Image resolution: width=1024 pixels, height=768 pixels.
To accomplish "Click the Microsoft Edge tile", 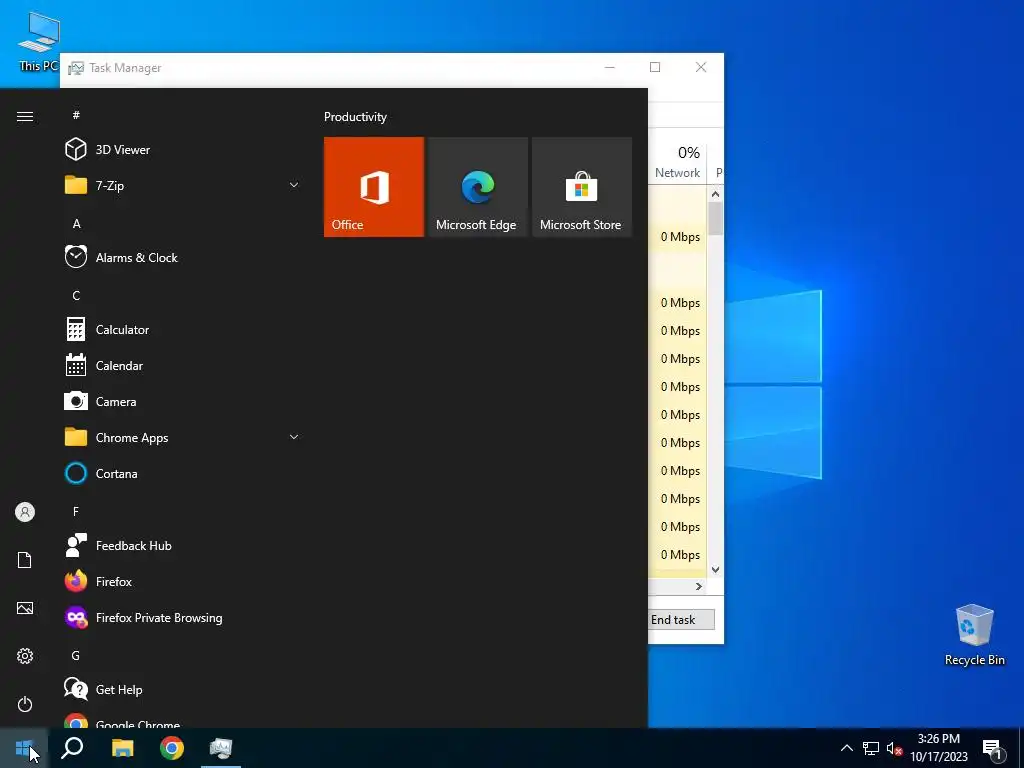I will point(477,187).
